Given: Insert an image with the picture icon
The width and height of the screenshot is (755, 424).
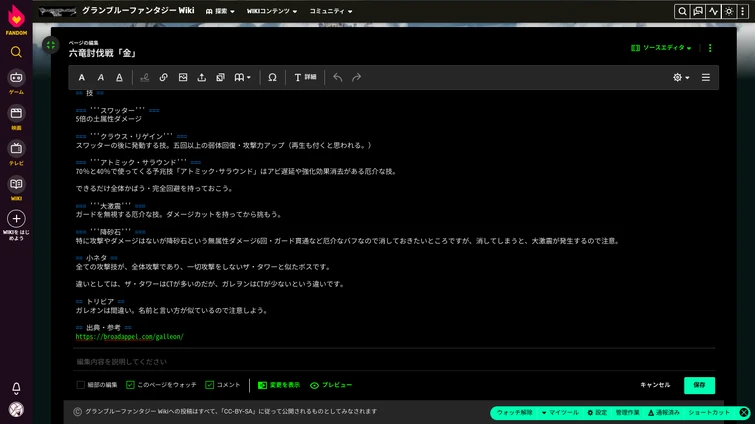Looking at the screenshot, I should 183,77.
